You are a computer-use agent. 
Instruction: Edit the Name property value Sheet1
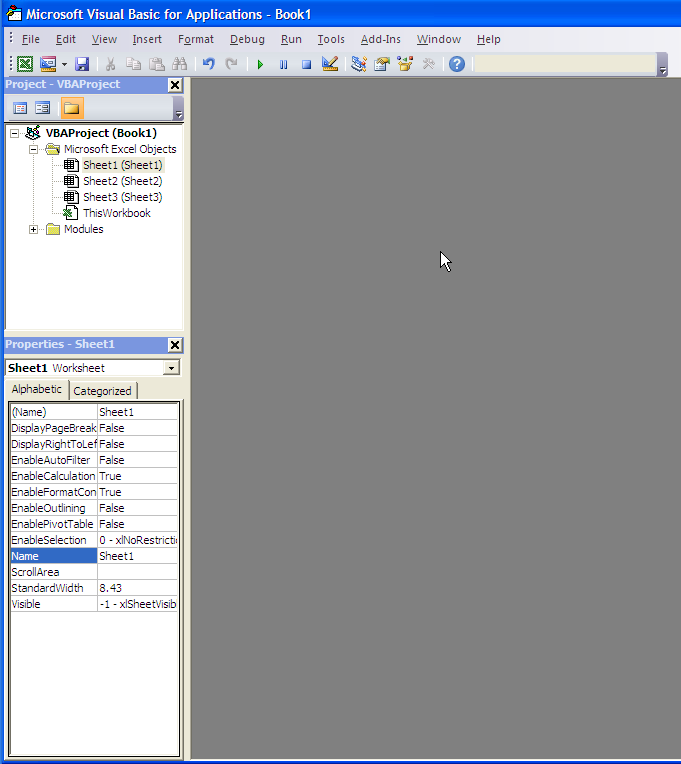coord(137,556)
